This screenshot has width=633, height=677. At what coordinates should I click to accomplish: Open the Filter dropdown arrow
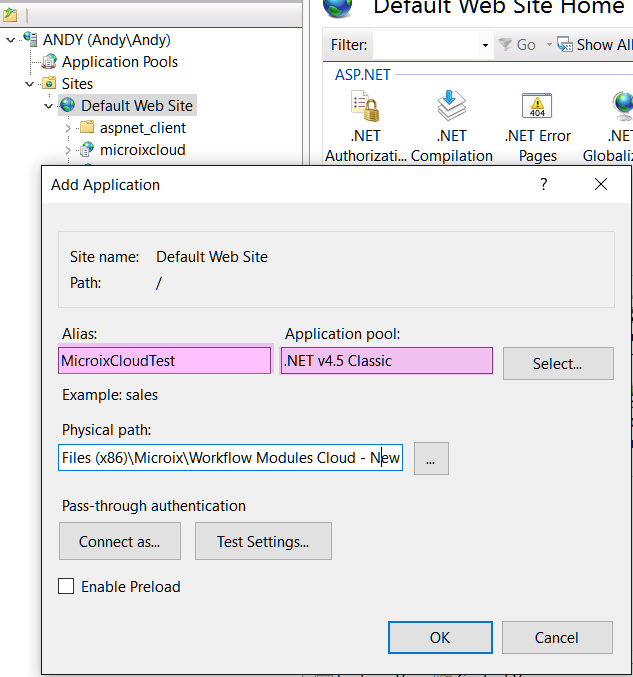point(485,45)
